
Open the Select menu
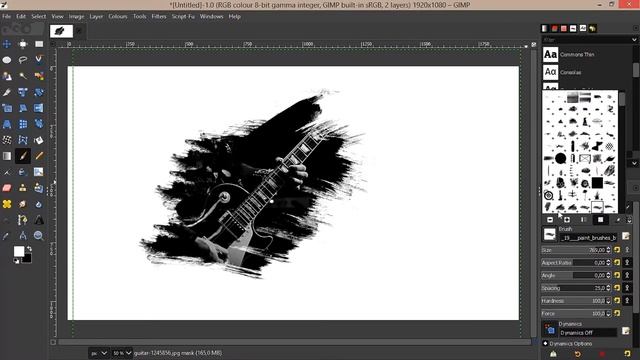[x=39, y=16]
